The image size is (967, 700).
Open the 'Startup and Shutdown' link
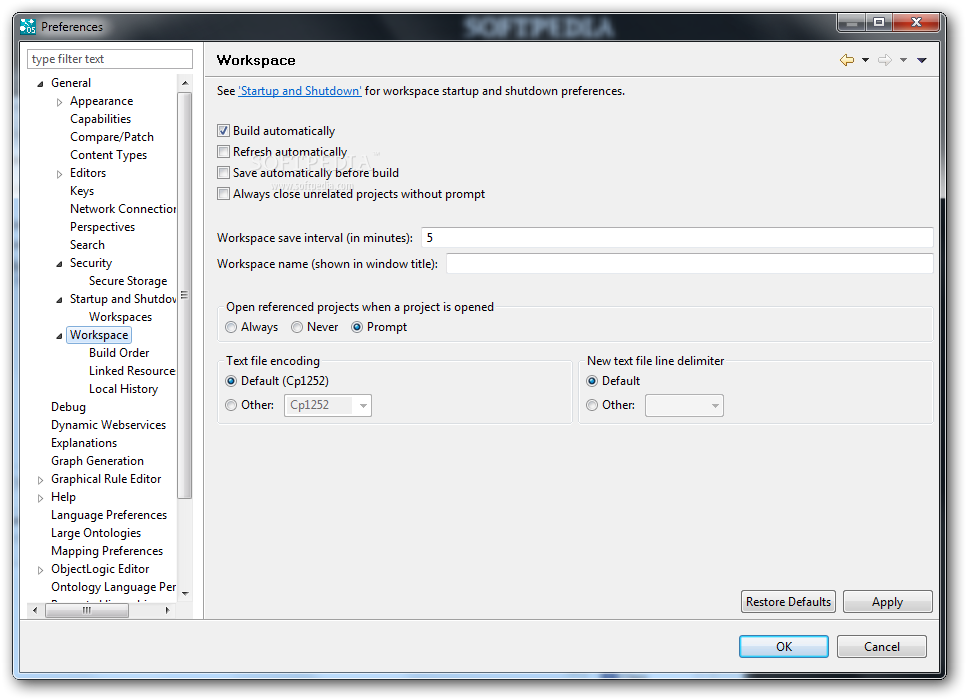[300, 91]
